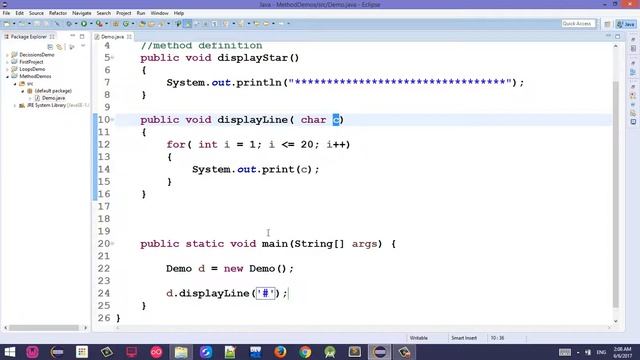Expand the JRE System Library node
The width and height of the screenshot is (640, 360).
(15, 105)
